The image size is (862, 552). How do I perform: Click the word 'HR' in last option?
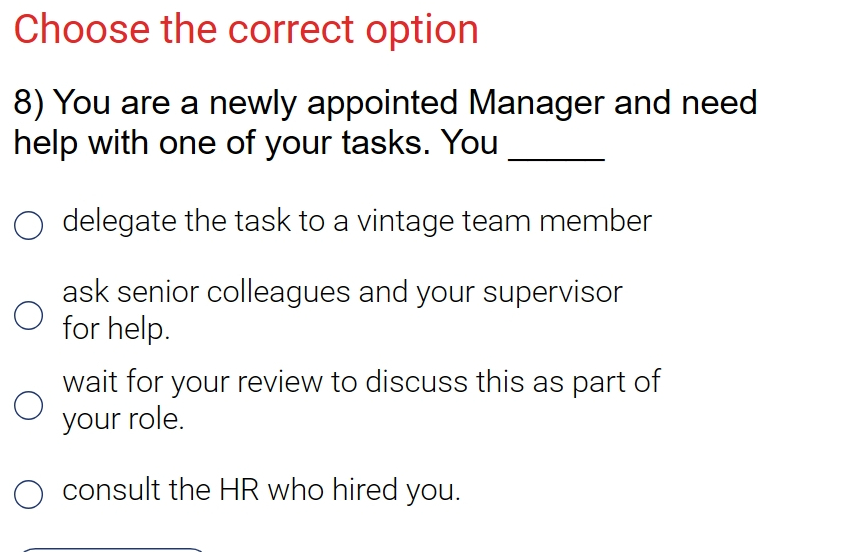(x=239, y=490)
